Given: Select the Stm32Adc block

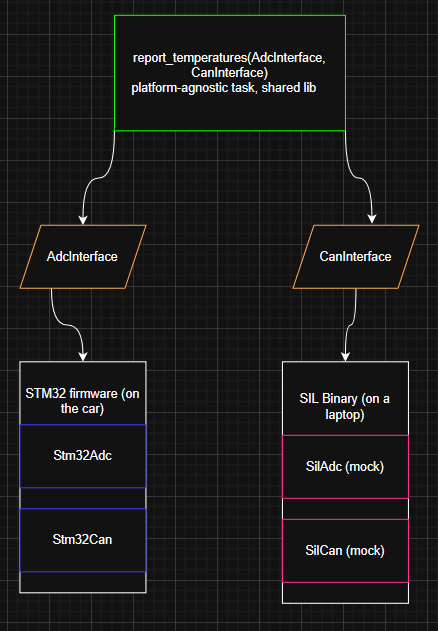Looking at the screenshot, I should 83,456.
